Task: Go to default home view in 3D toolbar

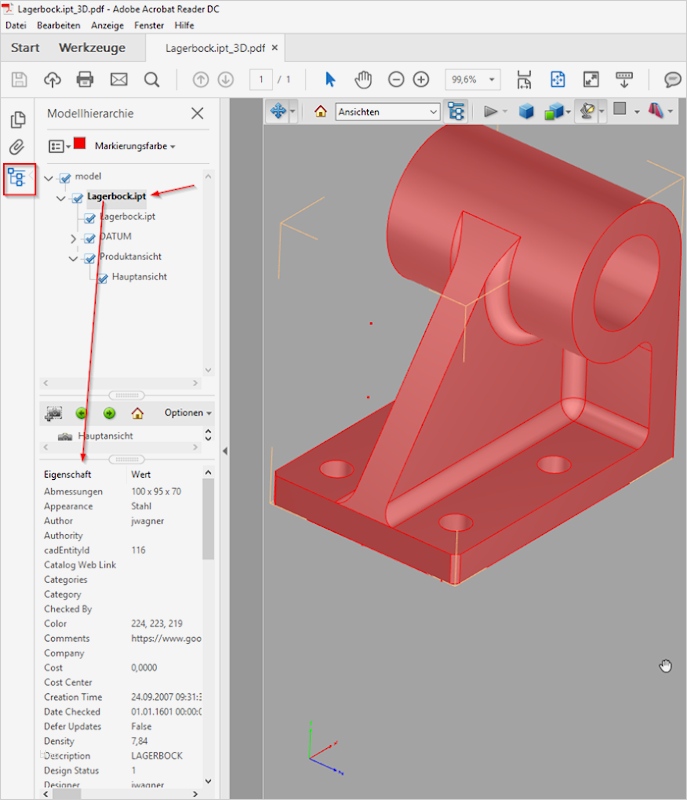Action: pyautogui.click(x=321, y=112)
